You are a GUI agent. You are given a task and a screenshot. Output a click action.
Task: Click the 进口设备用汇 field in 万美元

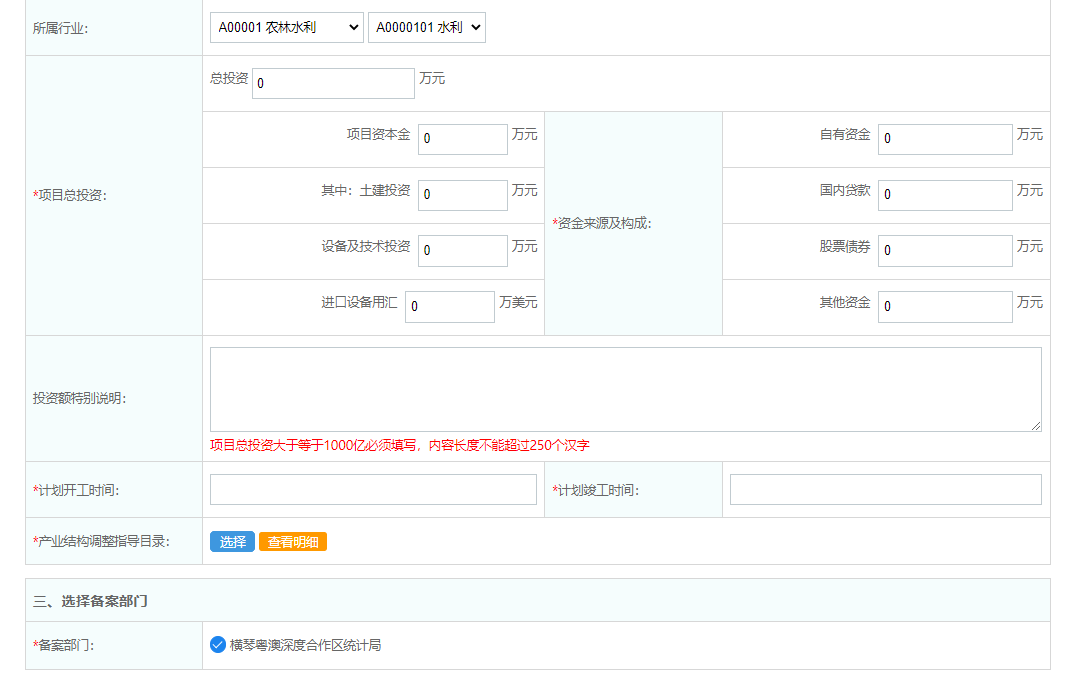point(449,306)
